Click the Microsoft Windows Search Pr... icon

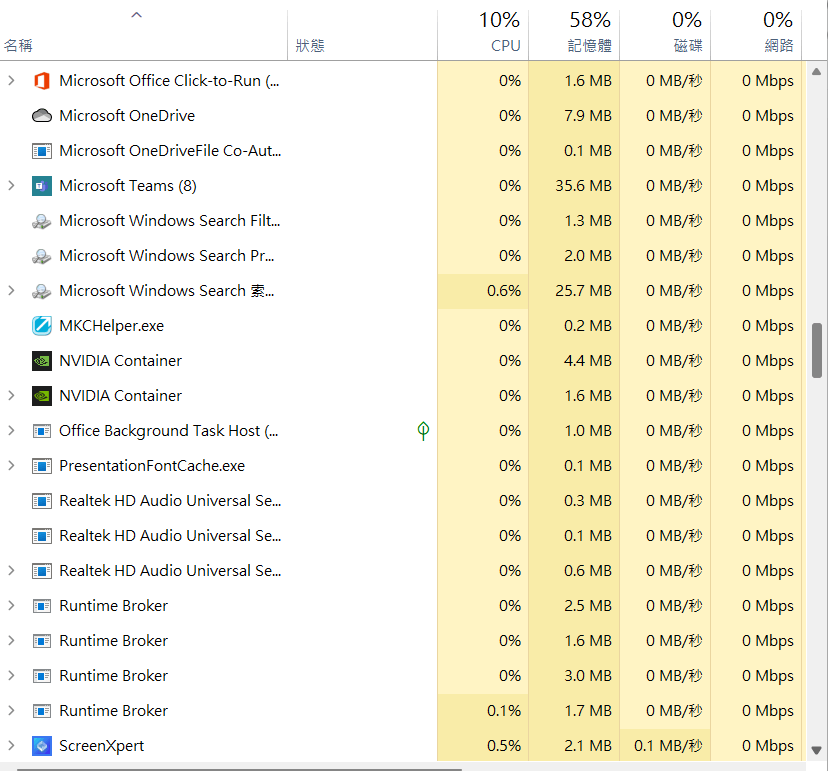pos(42,256)
